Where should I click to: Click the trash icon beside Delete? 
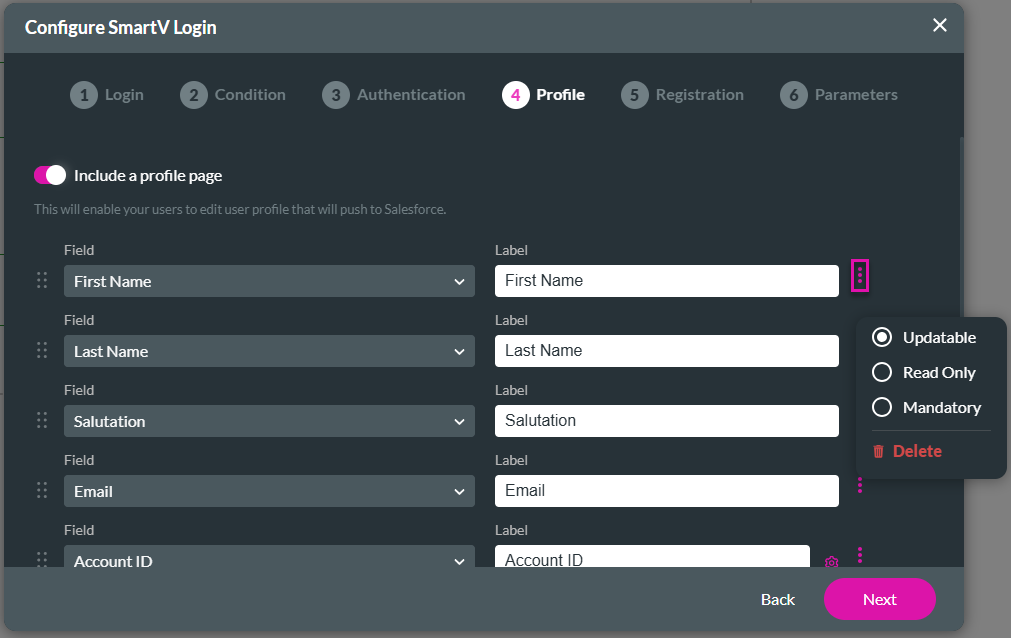coord(880,451)
